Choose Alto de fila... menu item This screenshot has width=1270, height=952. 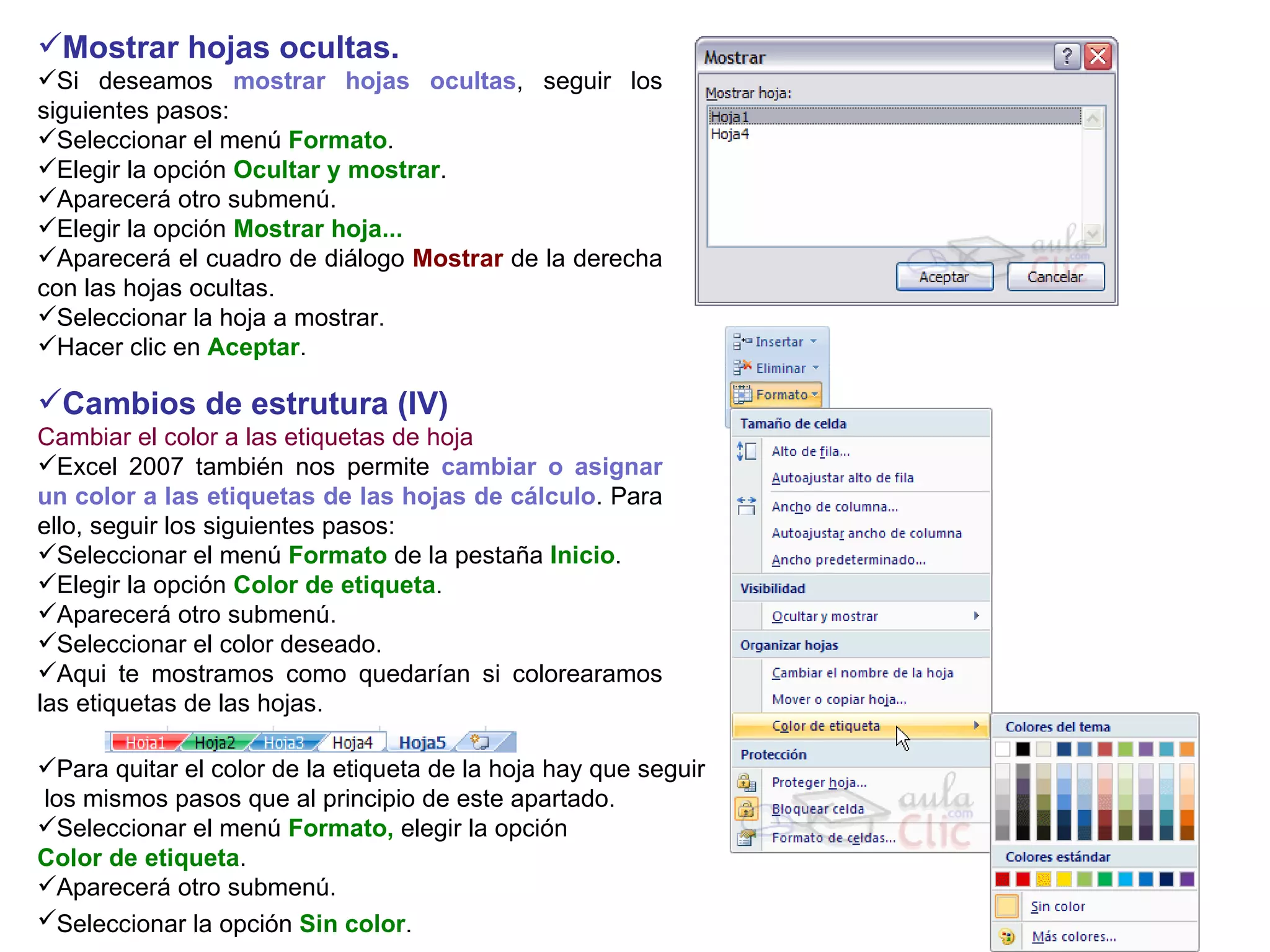(x=861, y=451)
